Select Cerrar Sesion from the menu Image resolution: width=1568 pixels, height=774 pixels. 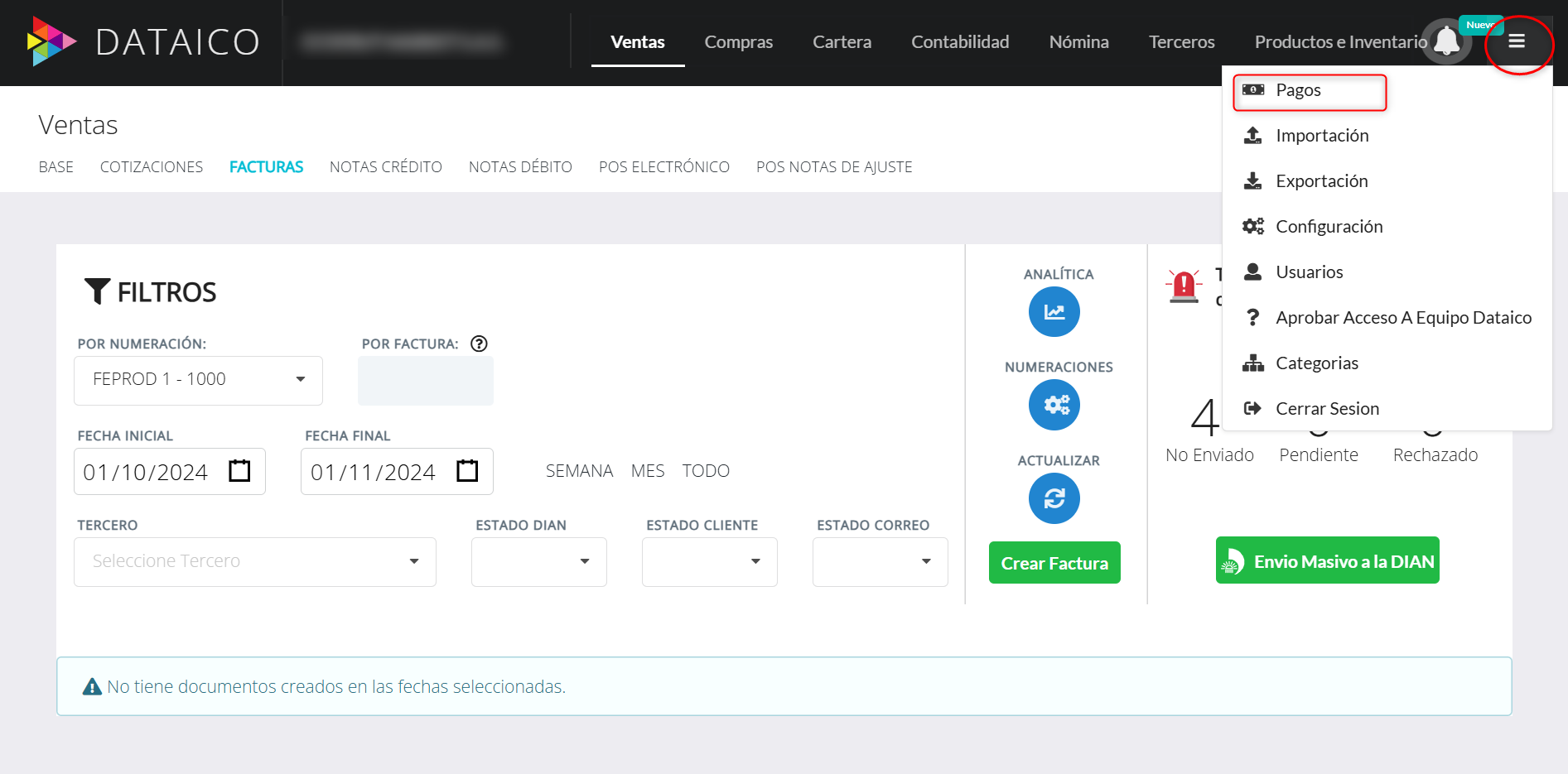click(1327, 408)
